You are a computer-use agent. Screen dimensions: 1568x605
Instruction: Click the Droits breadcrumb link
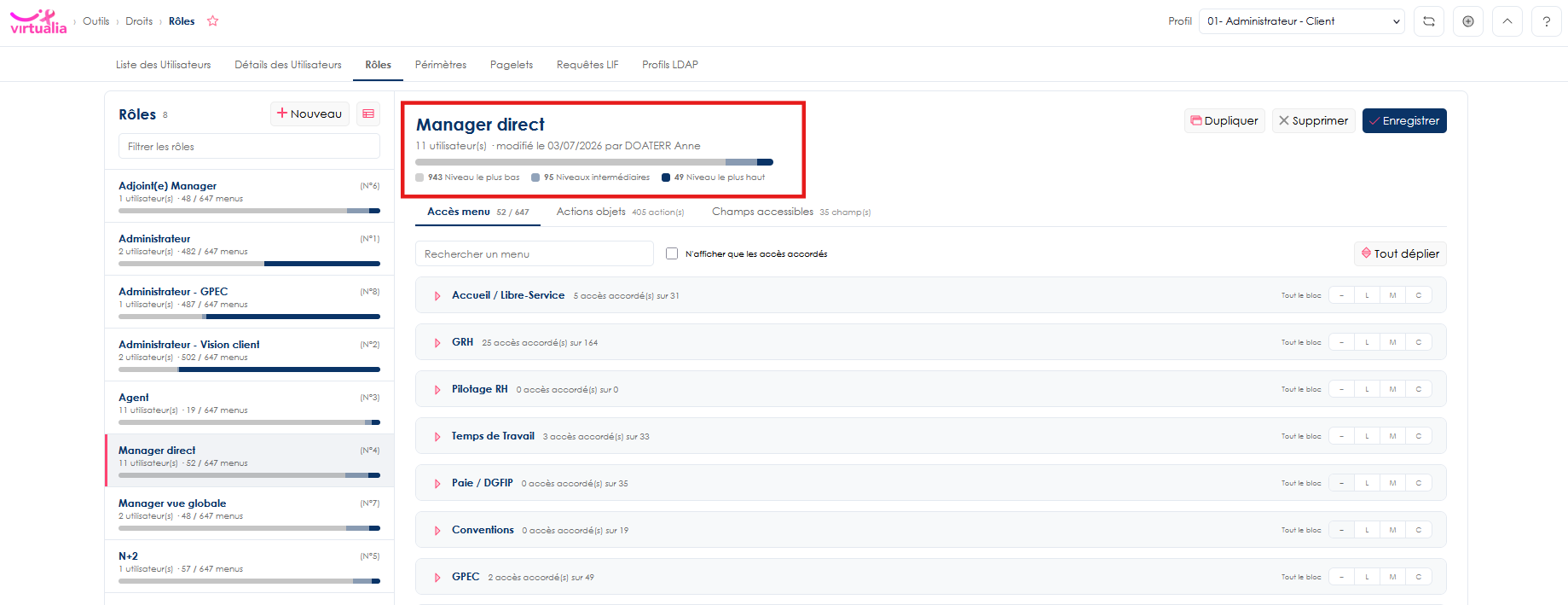tap(139, 21)
